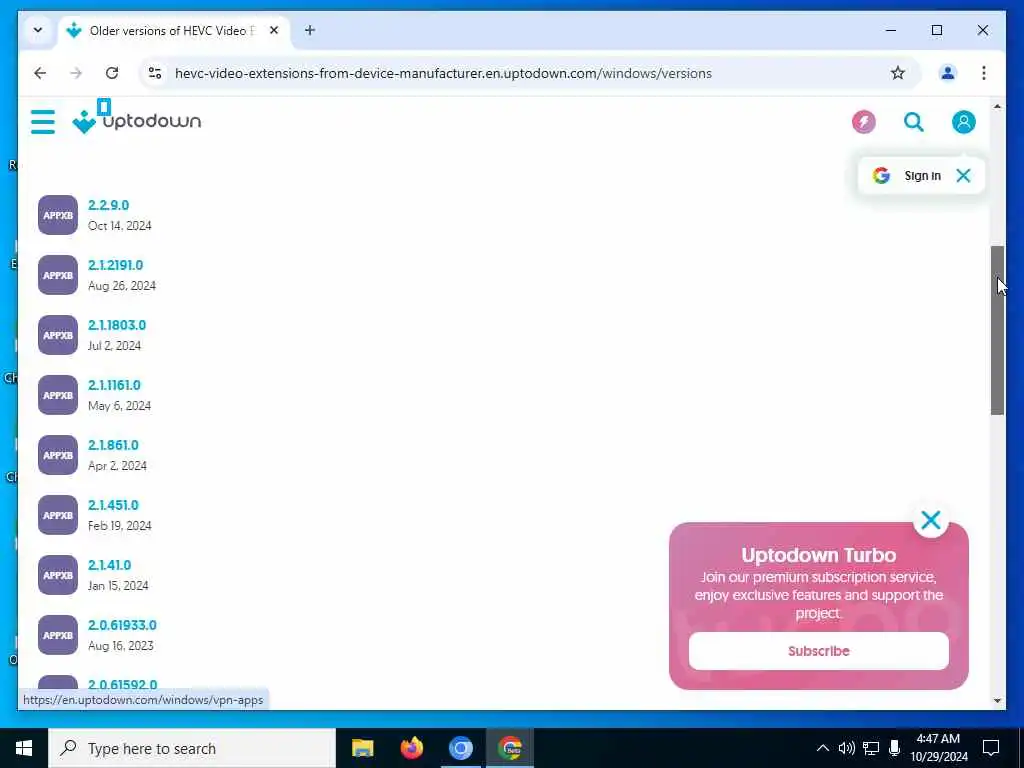Click APPXB icon beside 2.1.1803.0
Viewport: 1024px width, 768px height.
[57, 335]
